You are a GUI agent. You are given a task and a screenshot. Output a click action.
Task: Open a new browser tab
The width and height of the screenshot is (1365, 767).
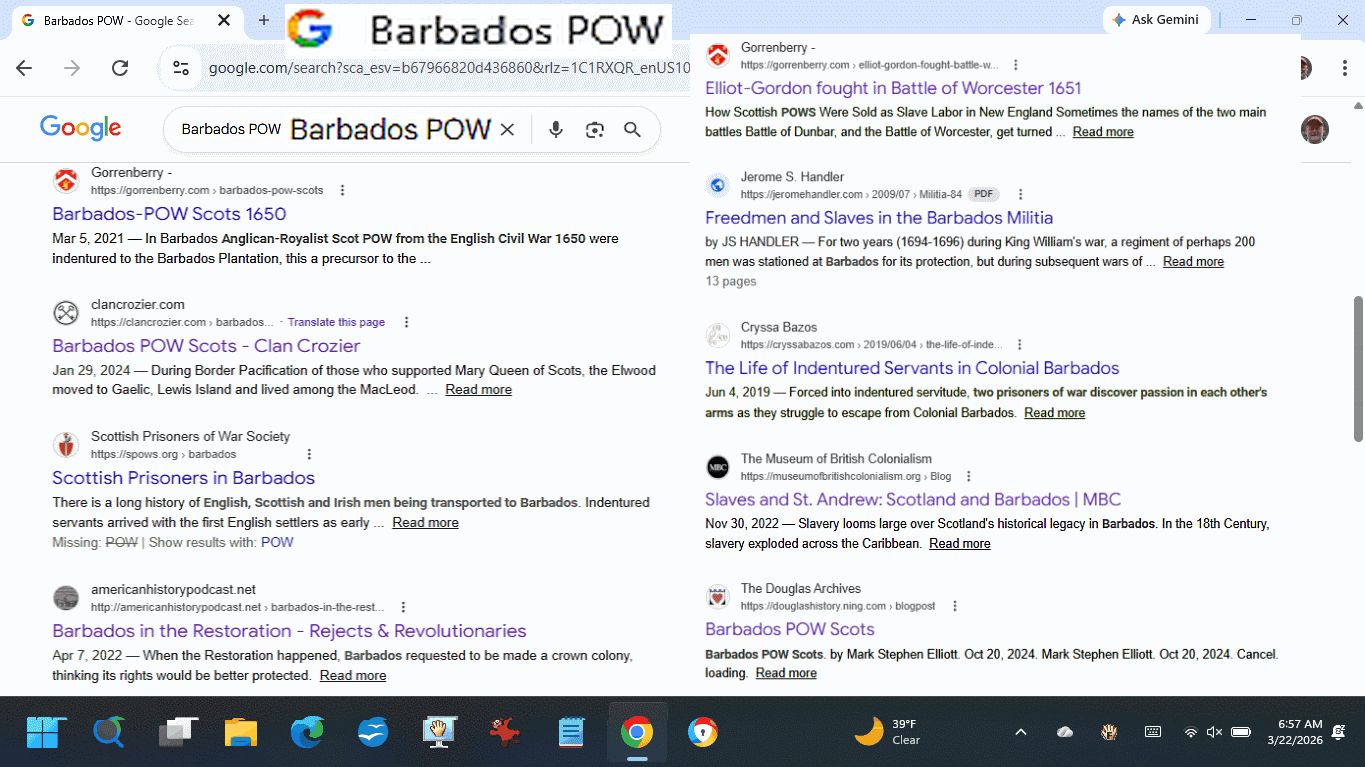[x=264, y=20]
